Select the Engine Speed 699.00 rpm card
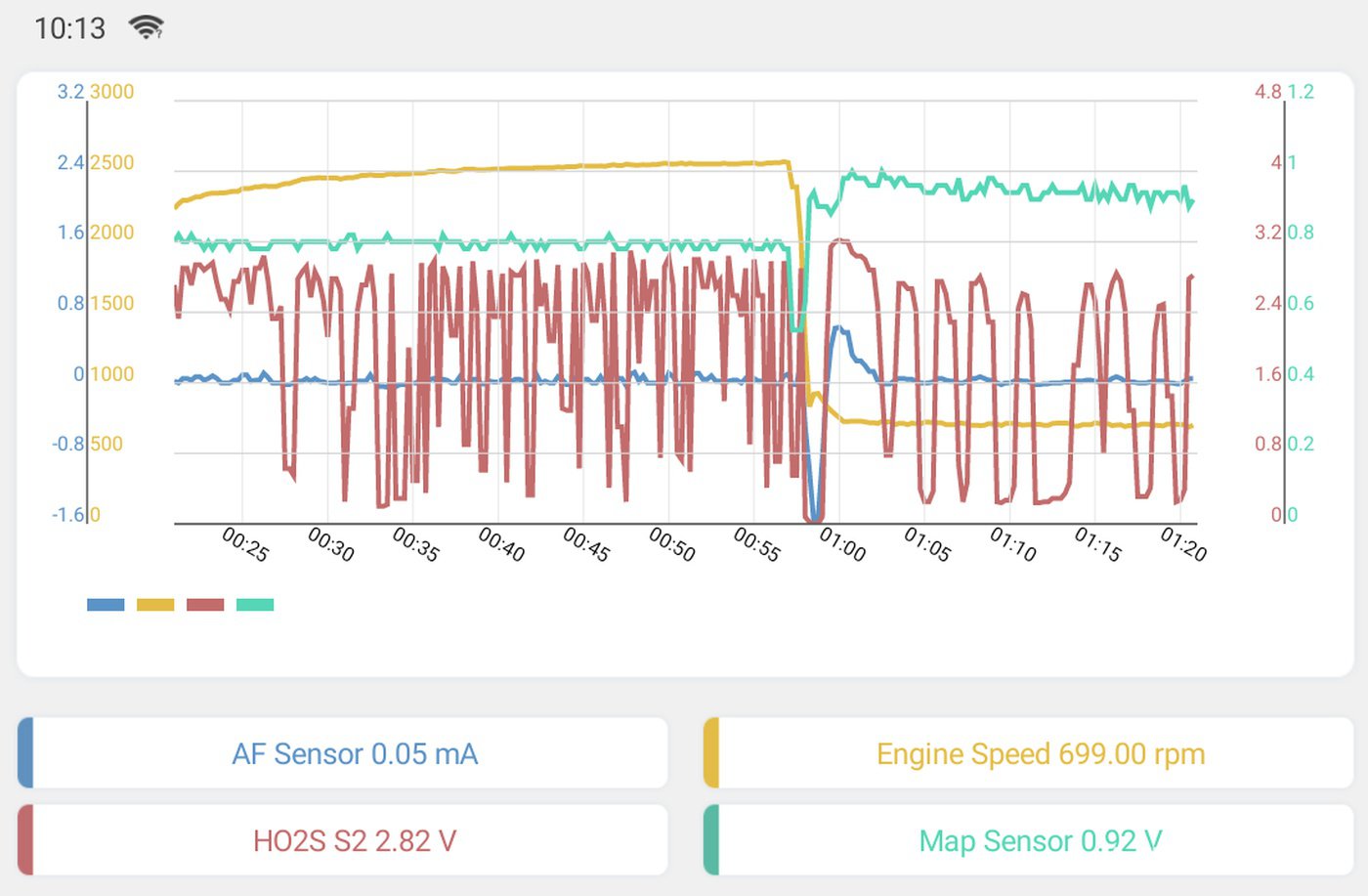This screenshot has width=1368, height=896. tap(1029, 753)
